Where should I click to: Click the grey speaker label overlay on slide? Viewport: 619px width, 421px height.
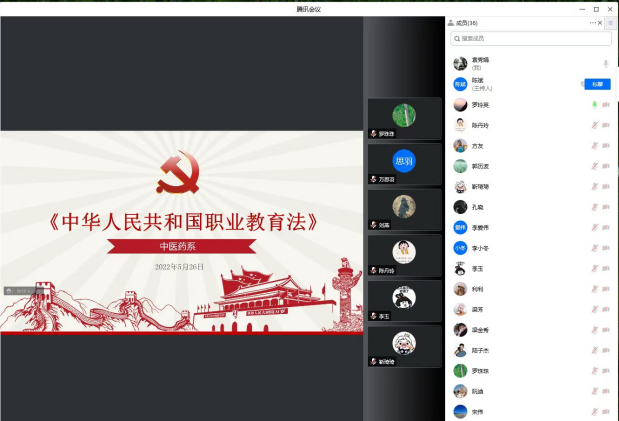[24, 291]
